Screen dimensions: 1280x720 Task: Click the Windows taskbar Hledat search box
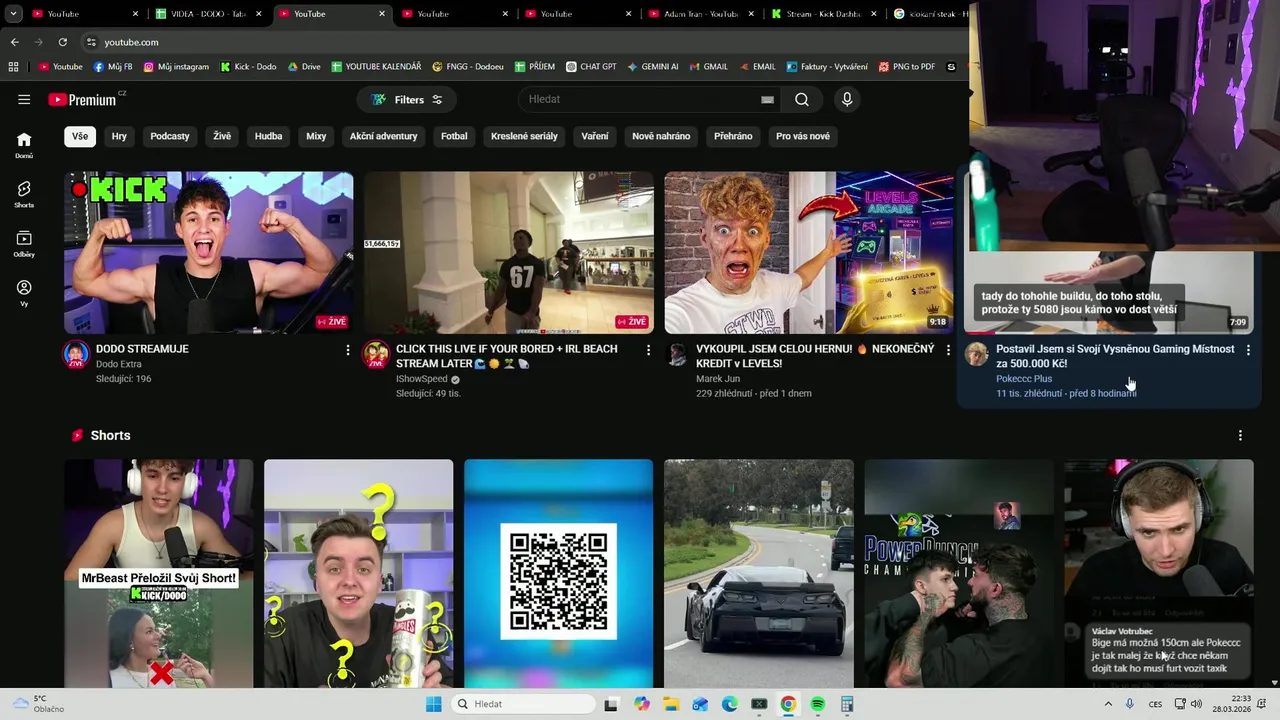(522, 704)
